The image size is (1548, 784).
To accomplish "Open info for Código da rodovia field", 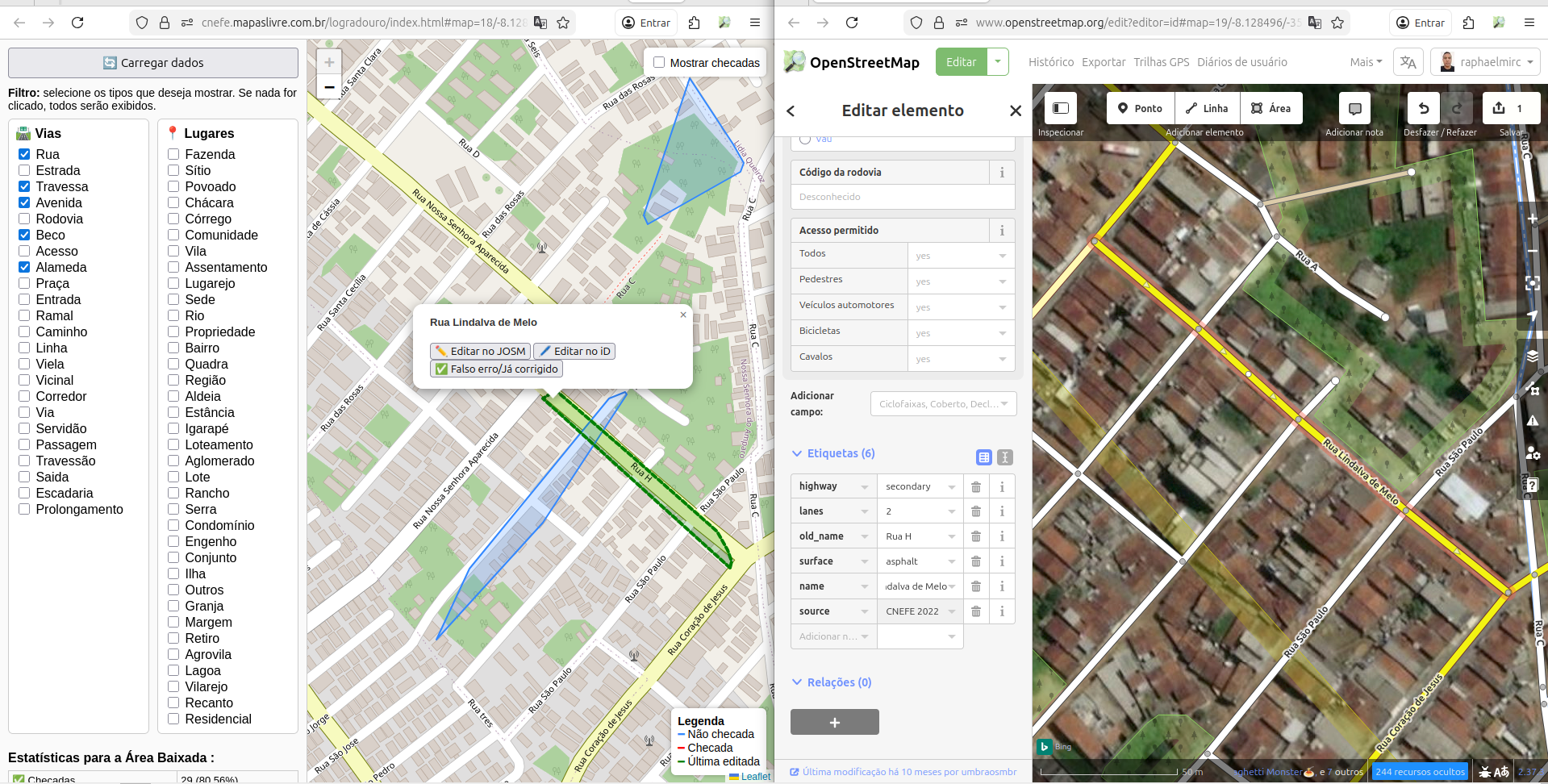I will 1002,173.
